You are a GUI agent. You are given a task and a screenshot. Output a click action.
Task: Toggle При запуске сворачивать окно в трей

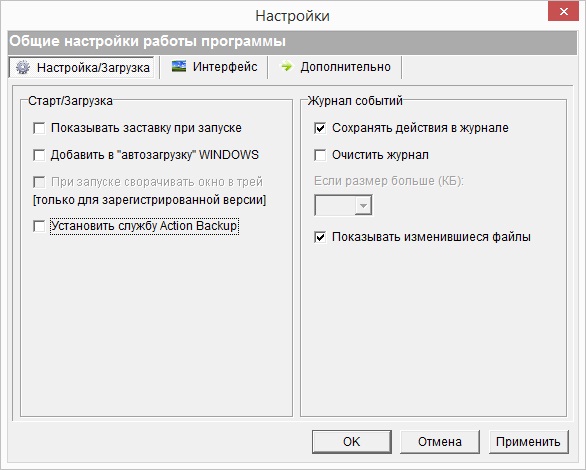pyautogui.click(x=39, y=182)
